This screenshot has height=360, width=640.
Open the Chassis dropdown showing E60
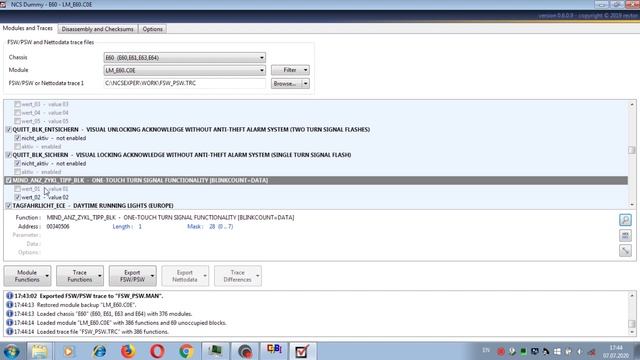184,58
